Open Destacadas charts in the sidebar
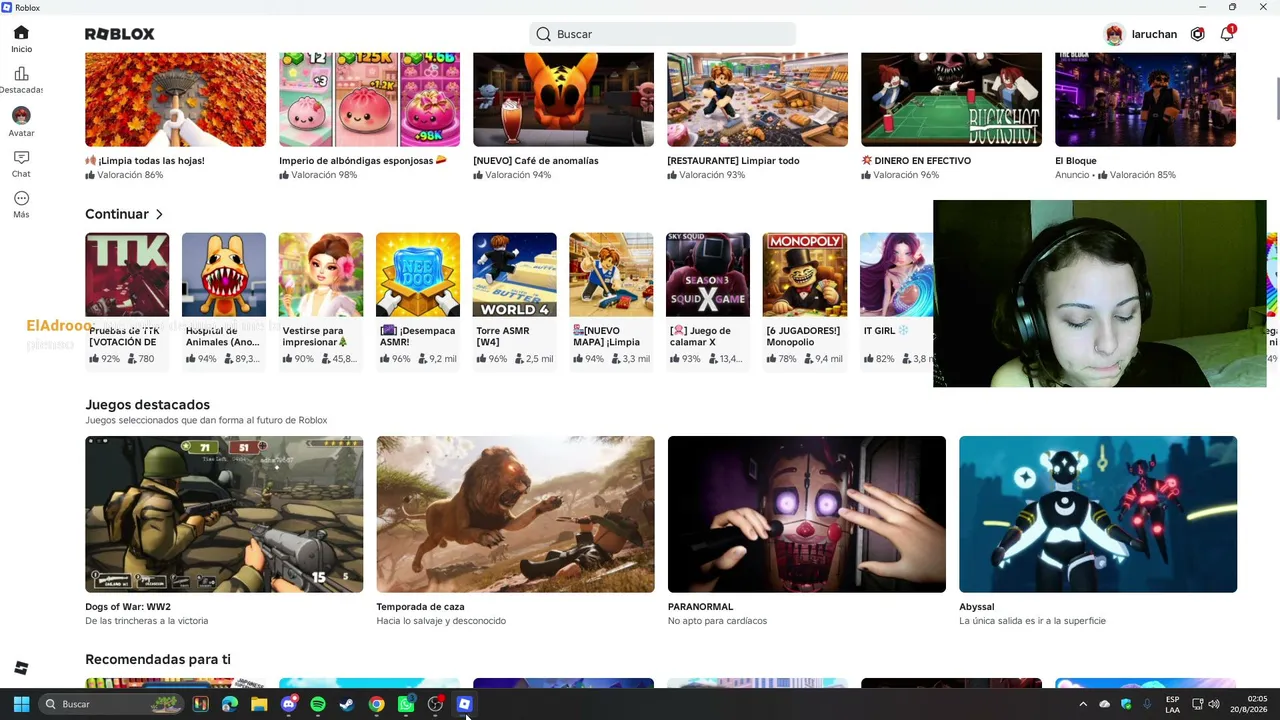The height and width of the screenshot is (720, 1280). click(21, 80)
